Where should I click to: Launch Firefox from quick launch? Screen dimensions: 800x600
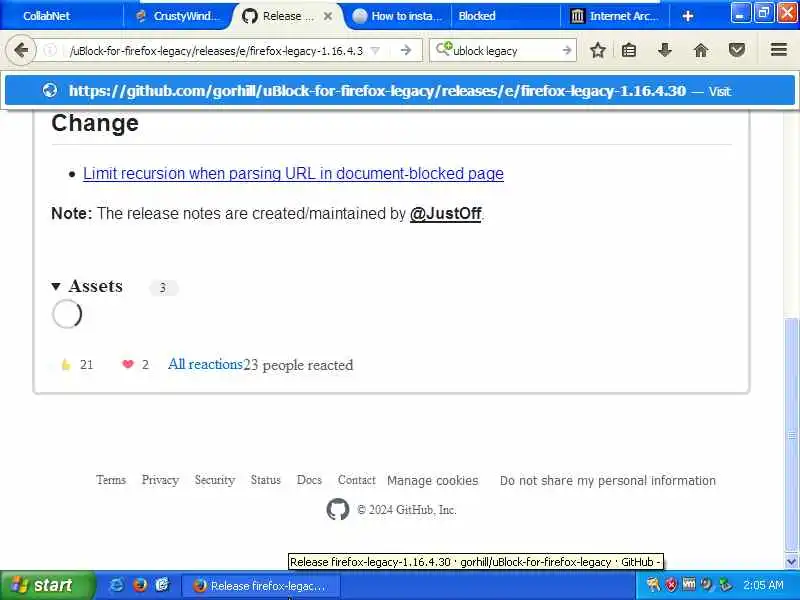(139, 585)
